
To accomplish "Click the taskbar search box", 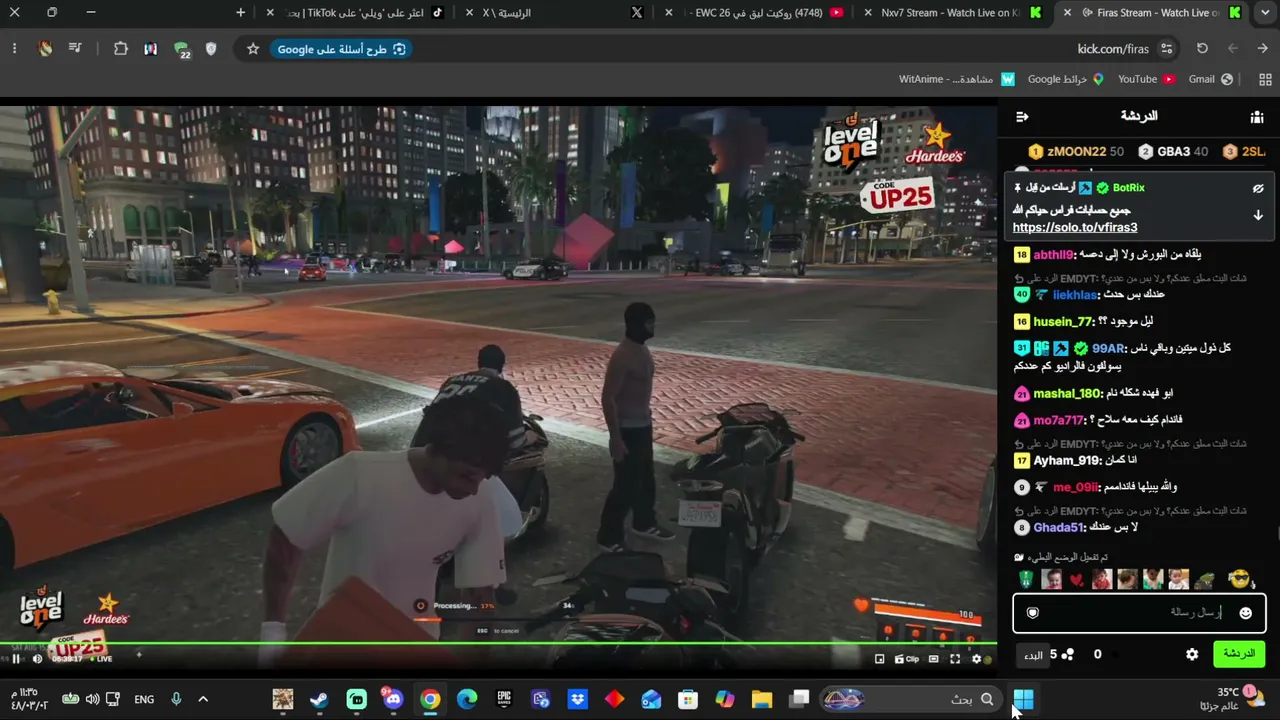I will tap(910, 699).
